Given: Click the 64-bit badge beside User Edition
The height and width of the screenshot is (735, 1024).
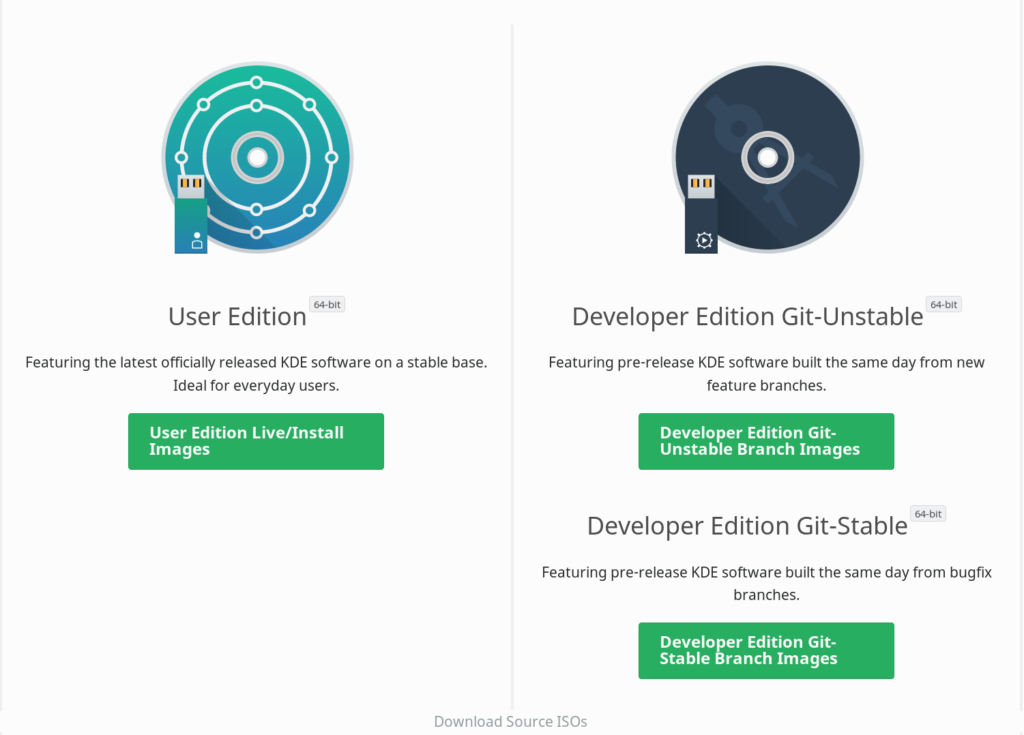Looking at the screenshot, I should [x=327, y=304].
